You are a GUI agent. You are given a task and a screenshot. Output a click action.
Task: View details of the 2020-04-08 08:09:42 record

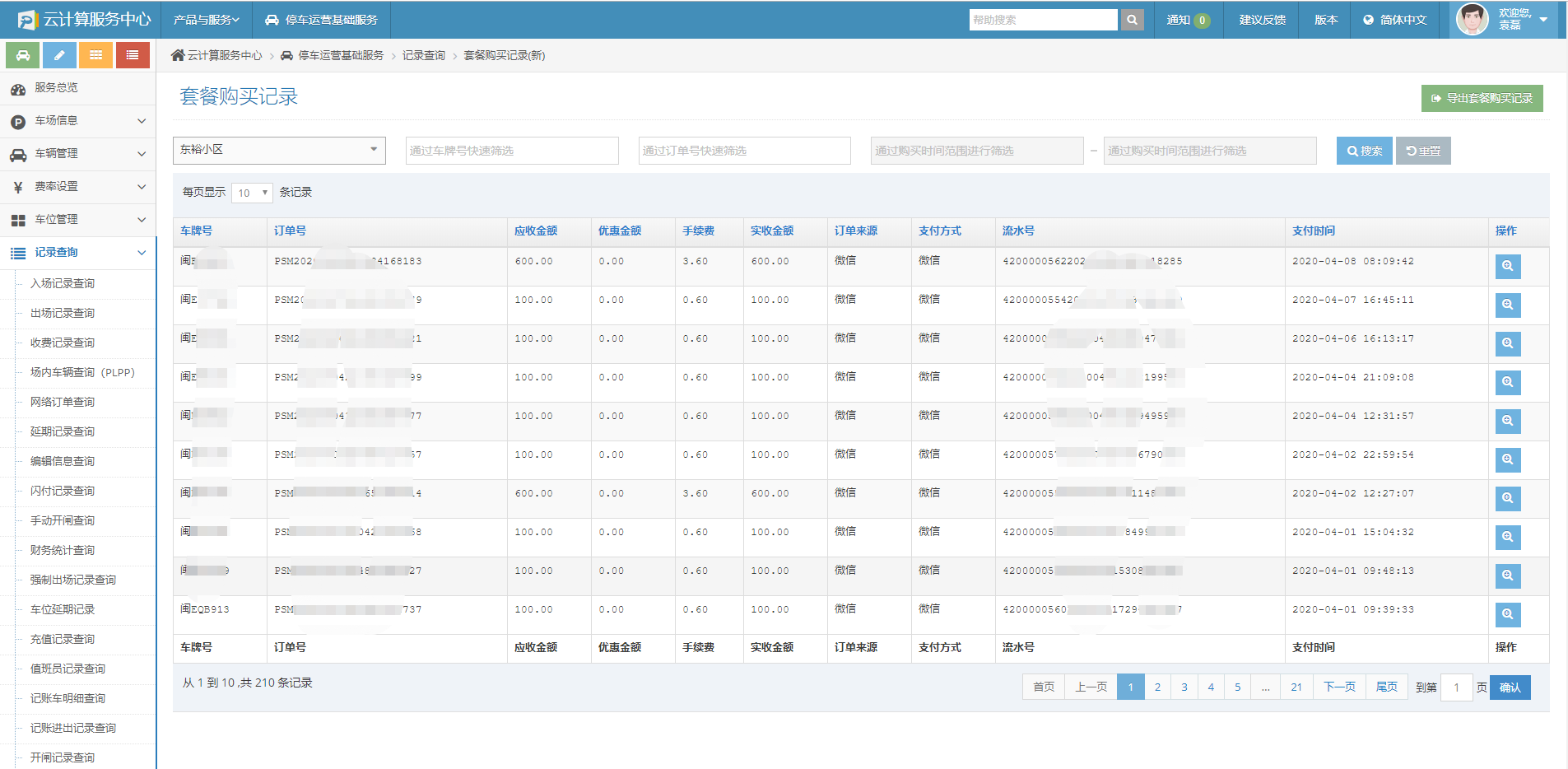1507,266
